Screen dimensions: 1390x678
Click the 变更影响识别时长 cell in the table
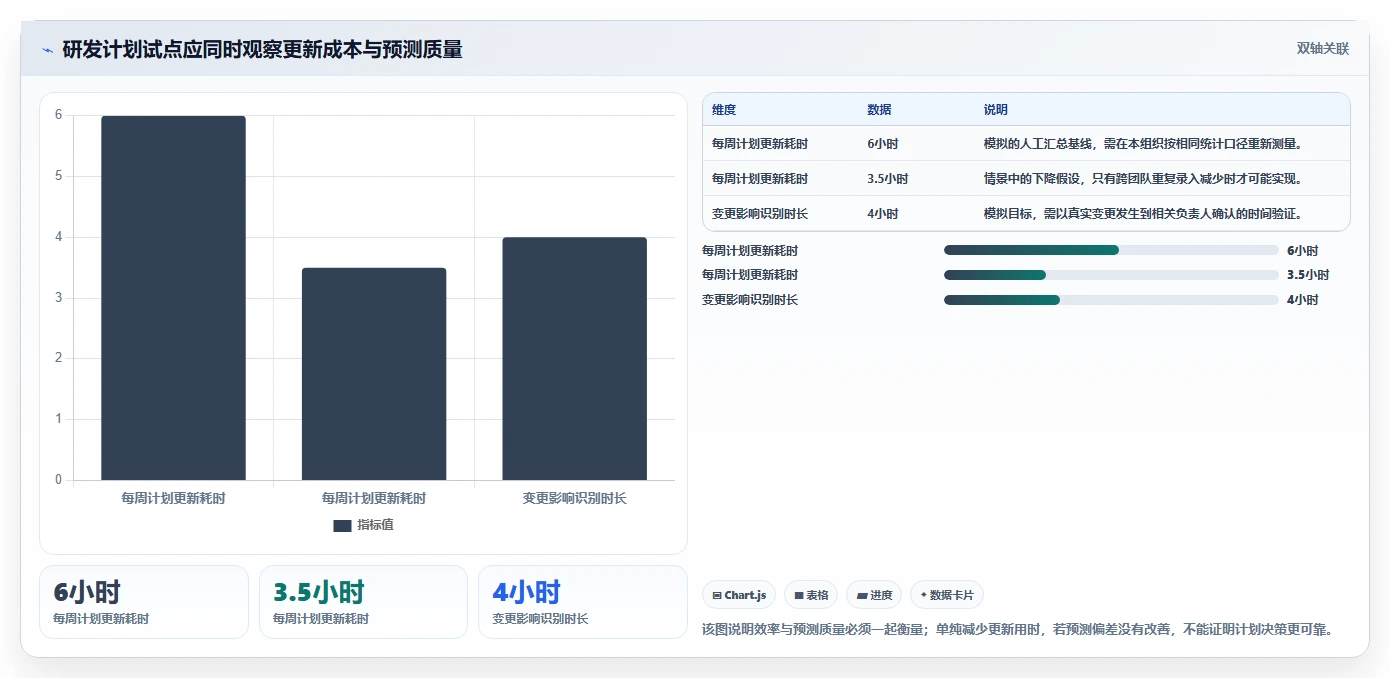click(760, 214)
